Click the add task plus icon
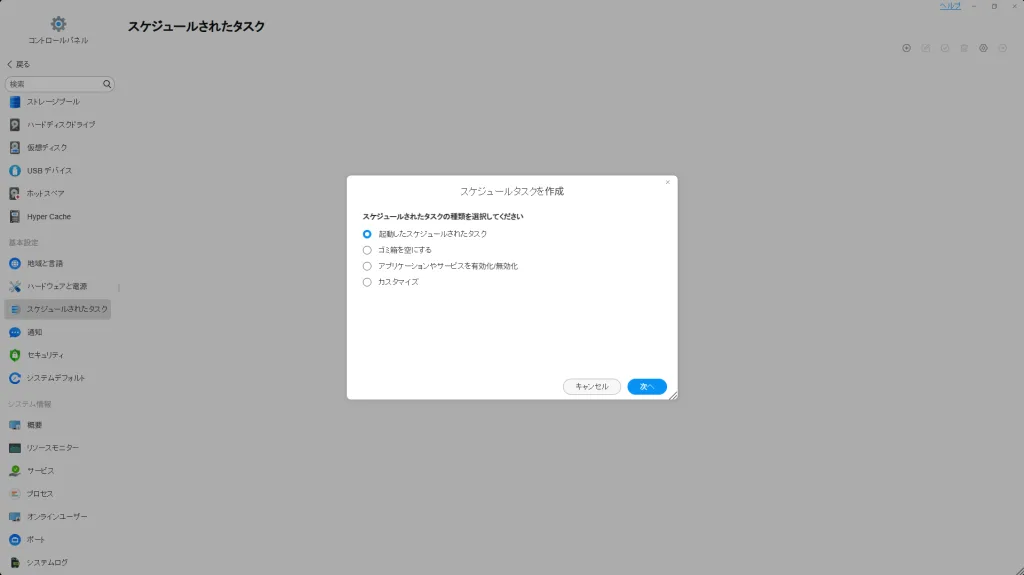Screen dimensions: 1024x575 pyautogui.click(x=906, y=48)
